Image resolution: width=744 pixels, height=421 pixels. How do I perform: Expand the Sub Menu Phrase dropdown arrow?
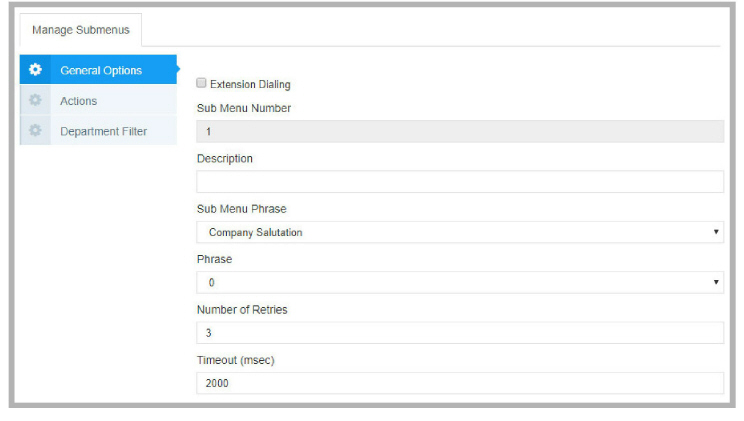coord(716,232)
